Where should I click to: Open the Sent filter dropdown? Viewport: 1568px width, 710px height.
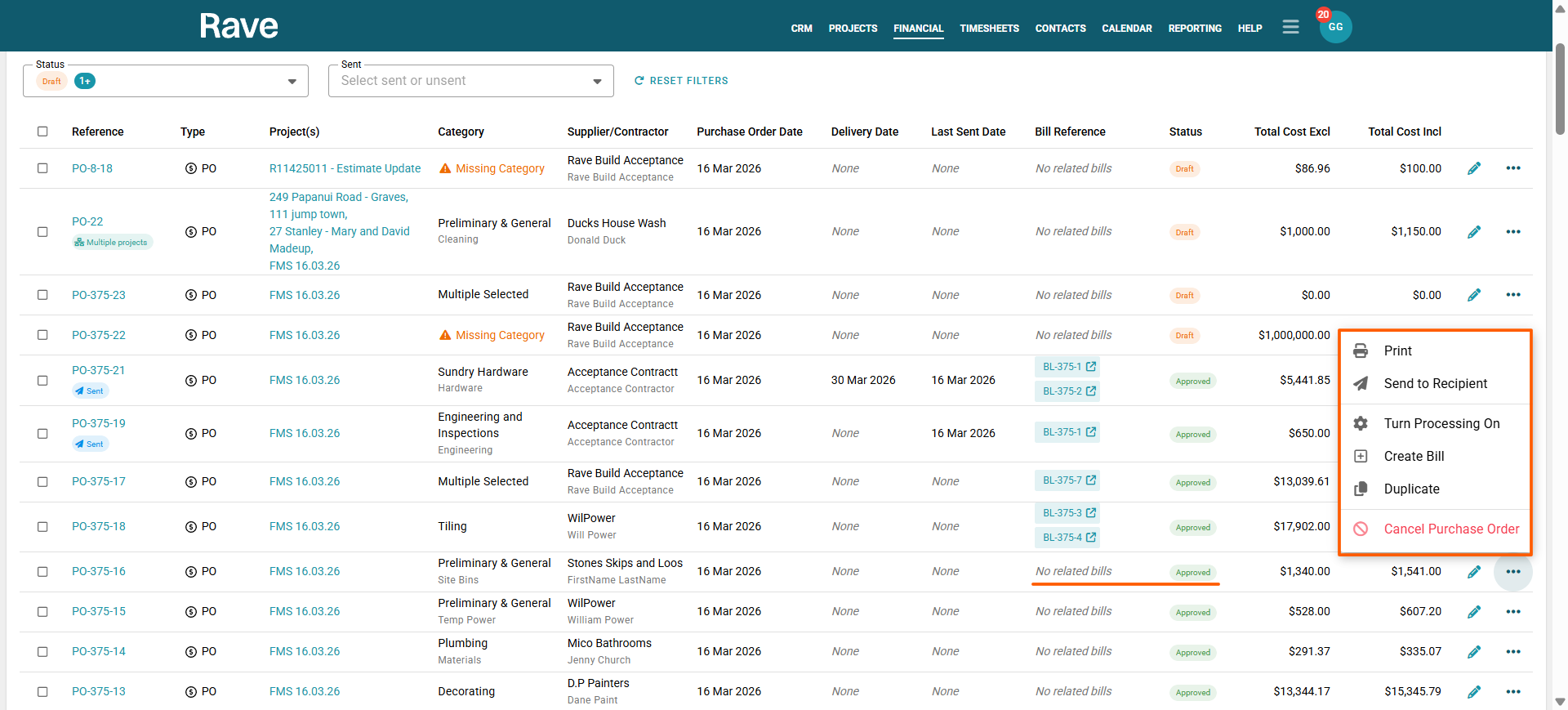pos(597,82)
